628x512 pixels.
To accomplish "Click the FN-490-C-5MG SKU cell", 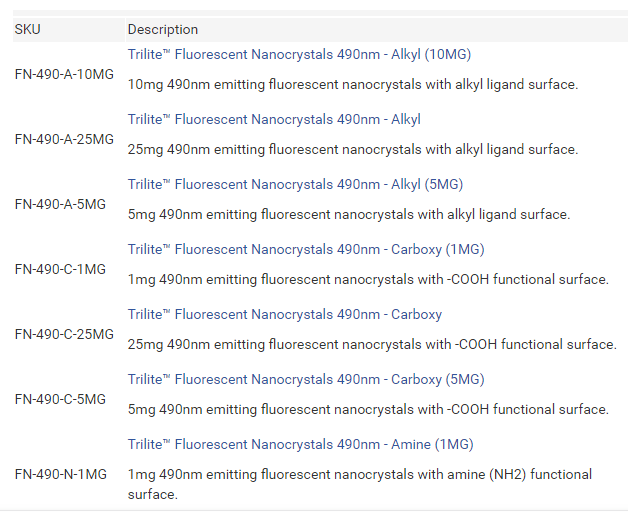I will point(60,399).
